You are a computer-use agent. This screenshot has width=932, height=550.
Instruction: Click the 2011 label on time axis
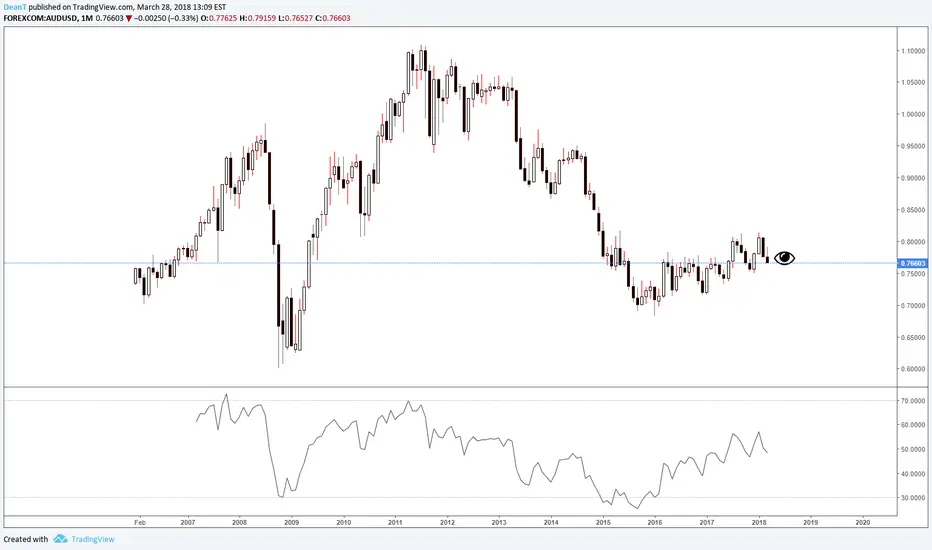coord(395,523)
